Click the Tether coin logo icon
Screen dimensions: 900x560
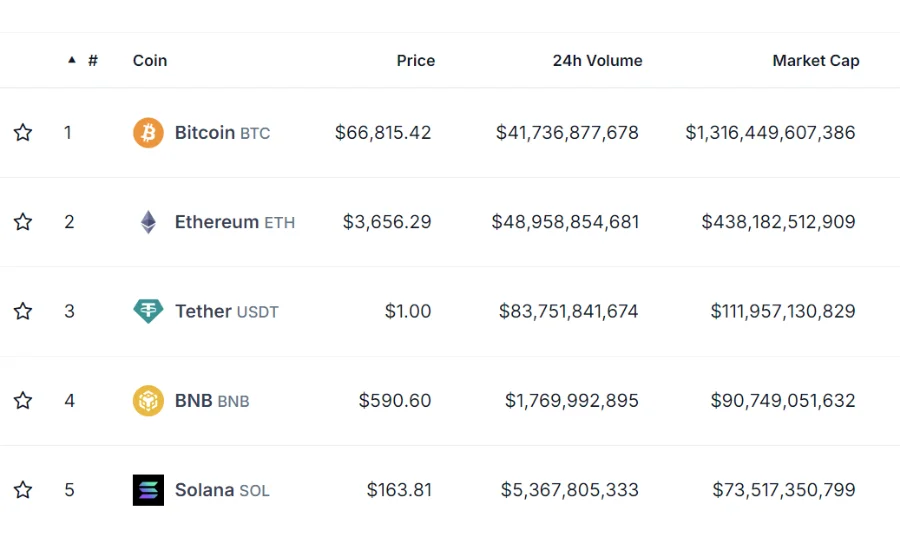(148, 311)
